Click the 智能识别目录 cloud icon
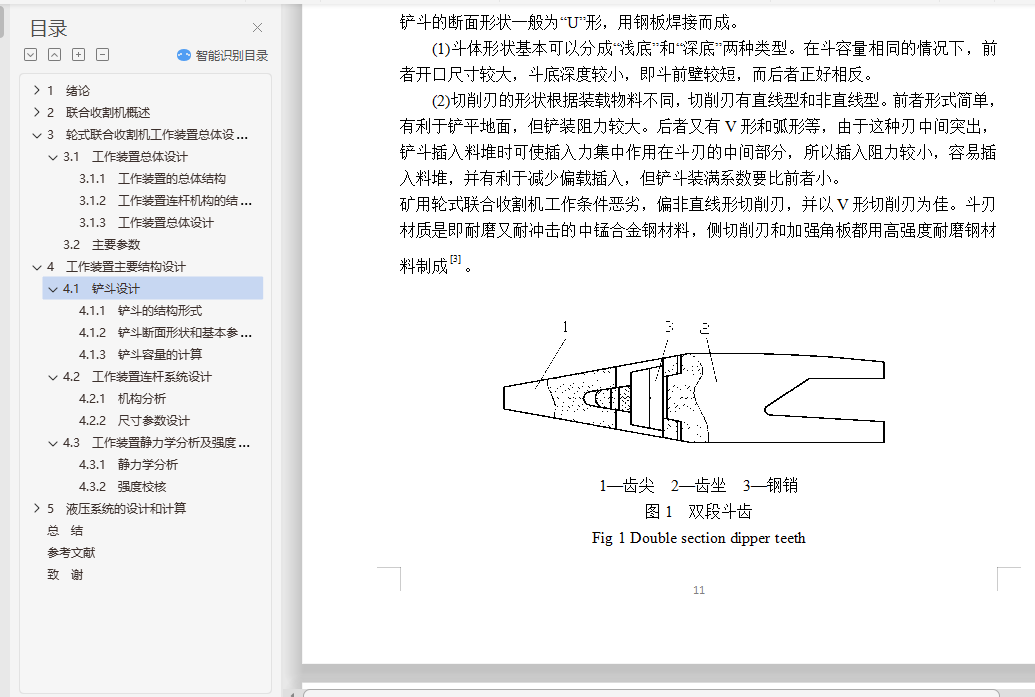Image resolution: width=1035 pixels, height=697 pixels. coord(184,55)
